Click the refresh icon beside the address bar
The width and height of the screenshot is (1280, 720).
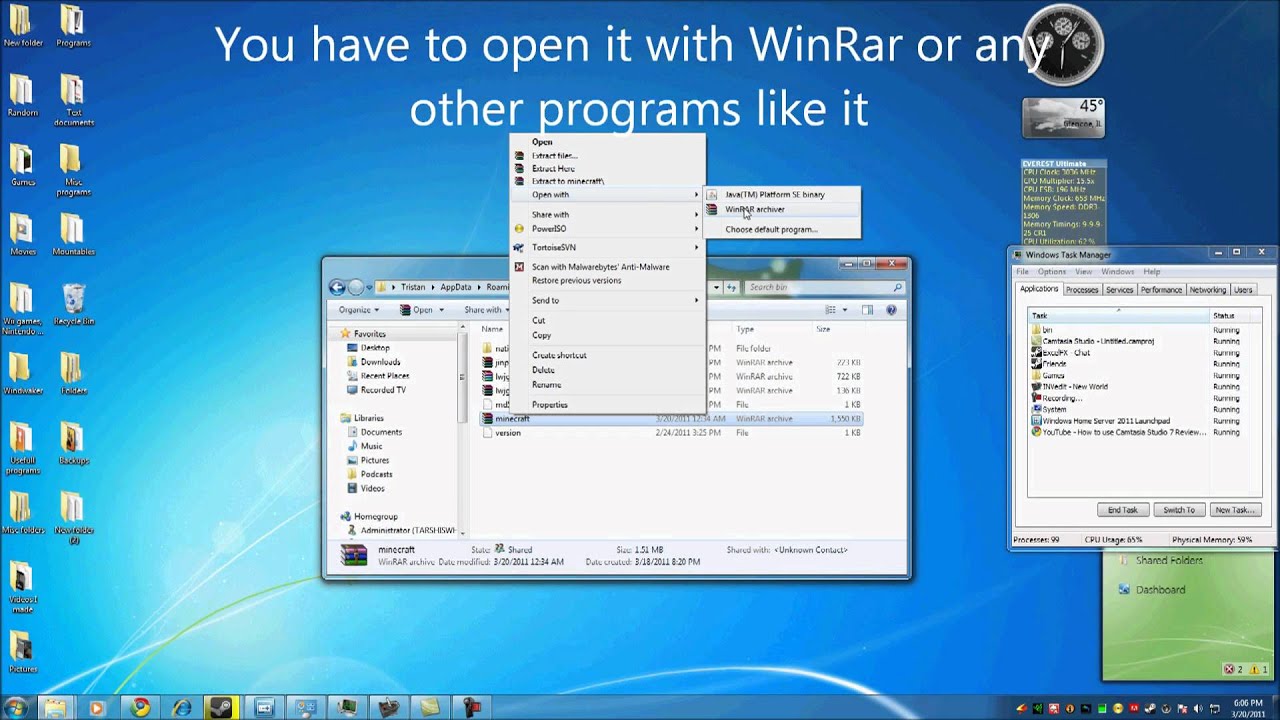point(731,288)
